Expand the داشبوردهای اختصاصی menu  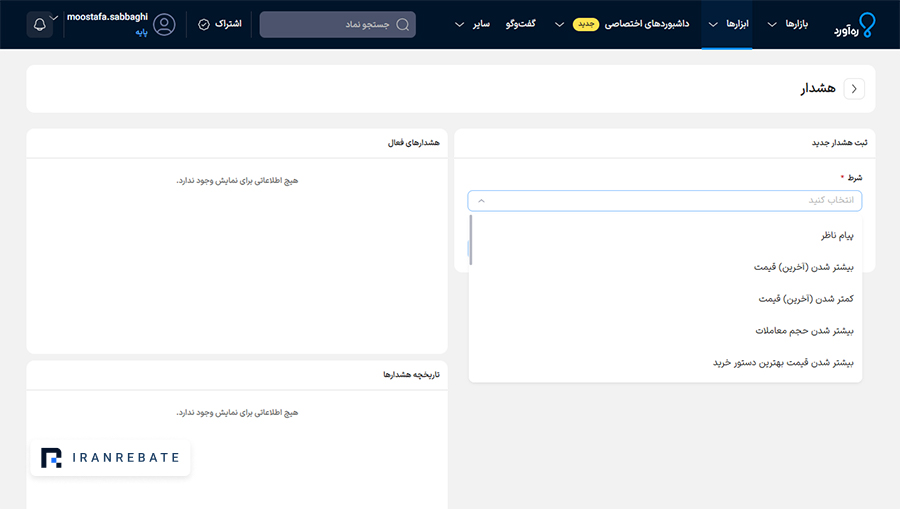point(622,24)
